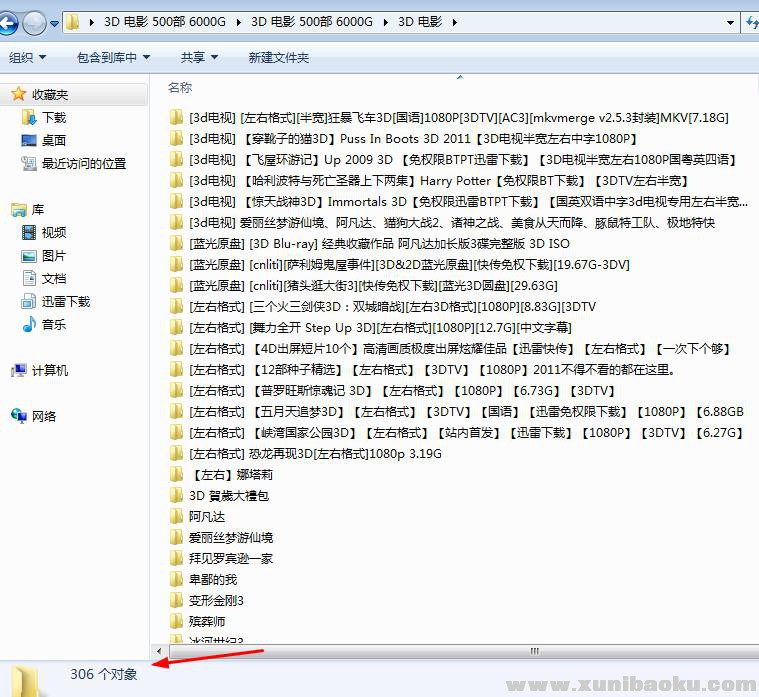Image resolution: width=759 pixels, height=697 pixels.
Task: Click the Back navigation arrow button
Action: click(9, 22)
